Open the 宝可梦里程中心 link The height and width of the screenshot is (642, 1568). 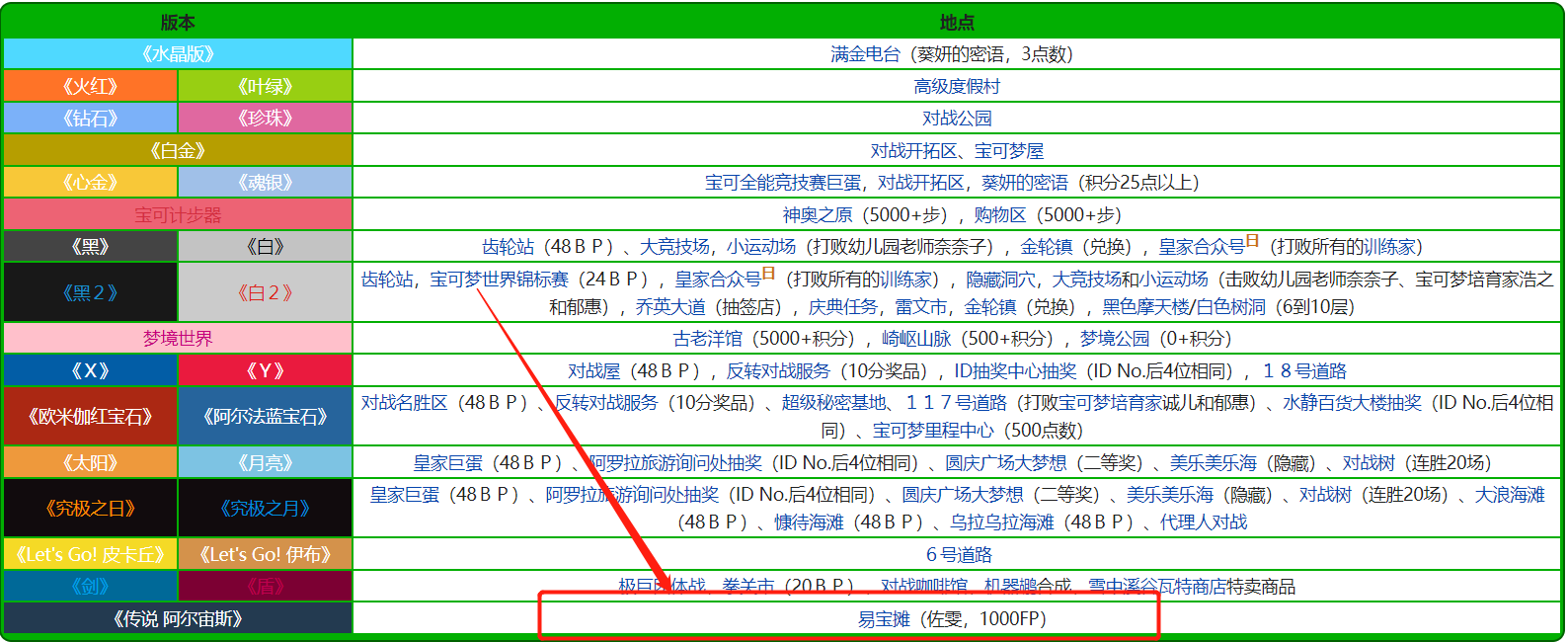coord(933,431)
